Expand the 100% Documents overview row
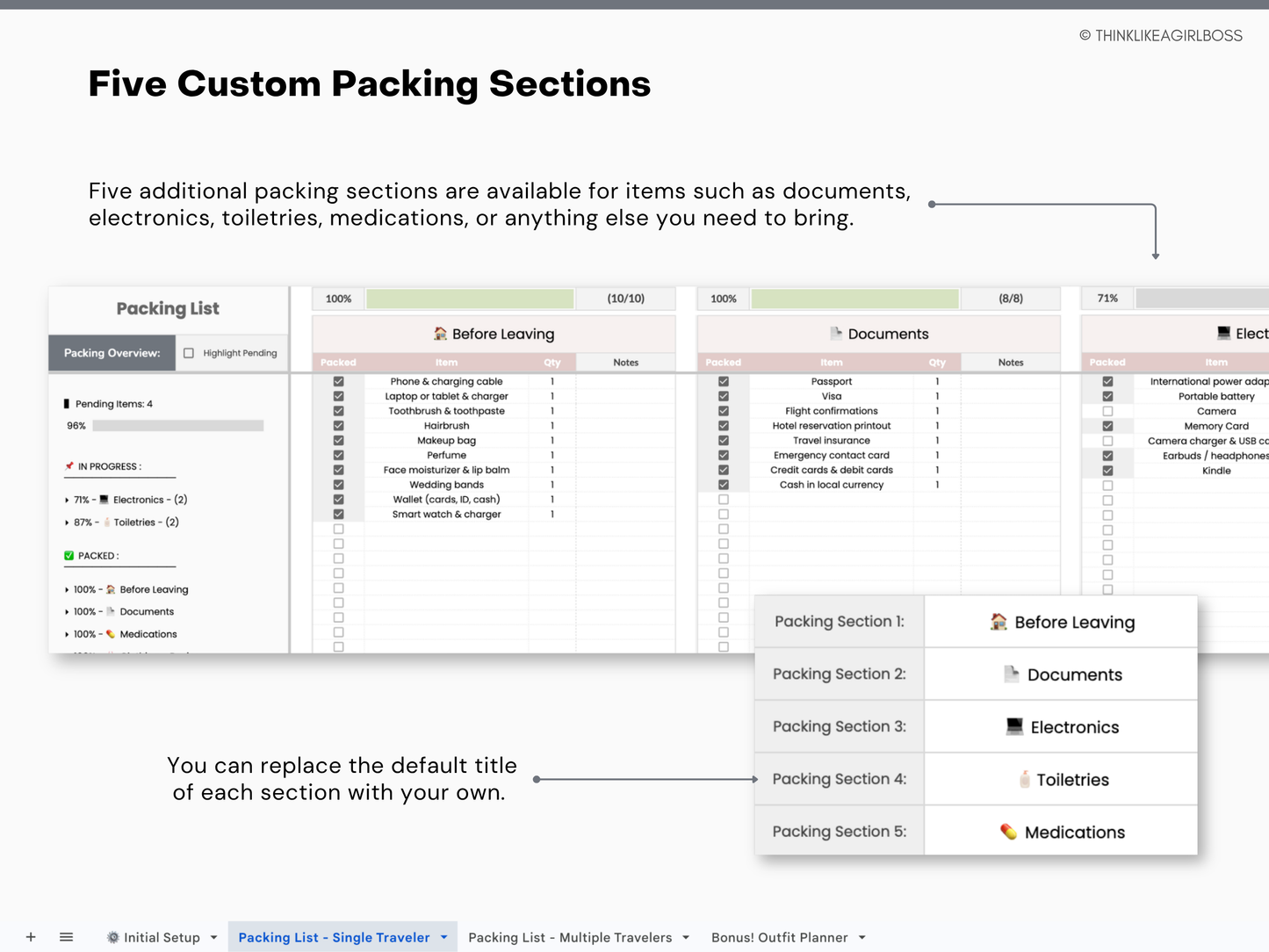1269x952 pixels. (67, 612)
